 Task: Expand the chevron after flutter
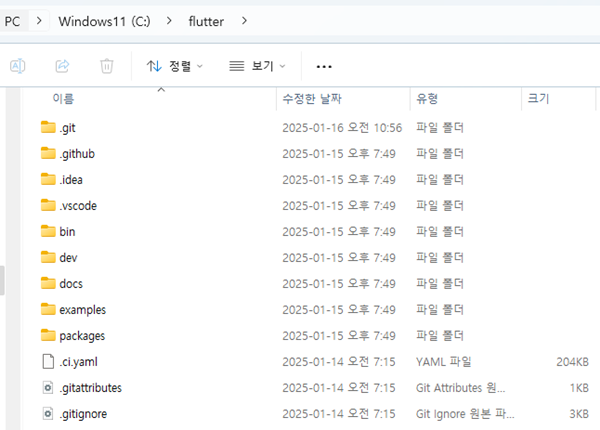[244, 21]
